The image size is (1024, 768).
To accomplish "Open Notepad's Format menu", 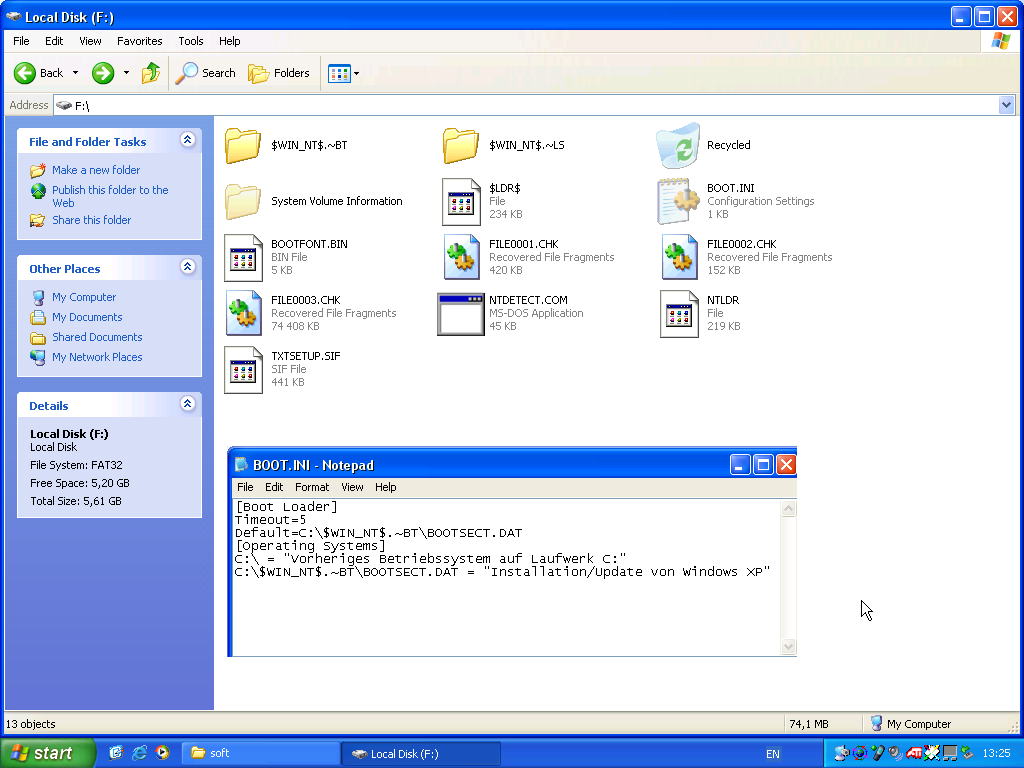I will [312, 487].
